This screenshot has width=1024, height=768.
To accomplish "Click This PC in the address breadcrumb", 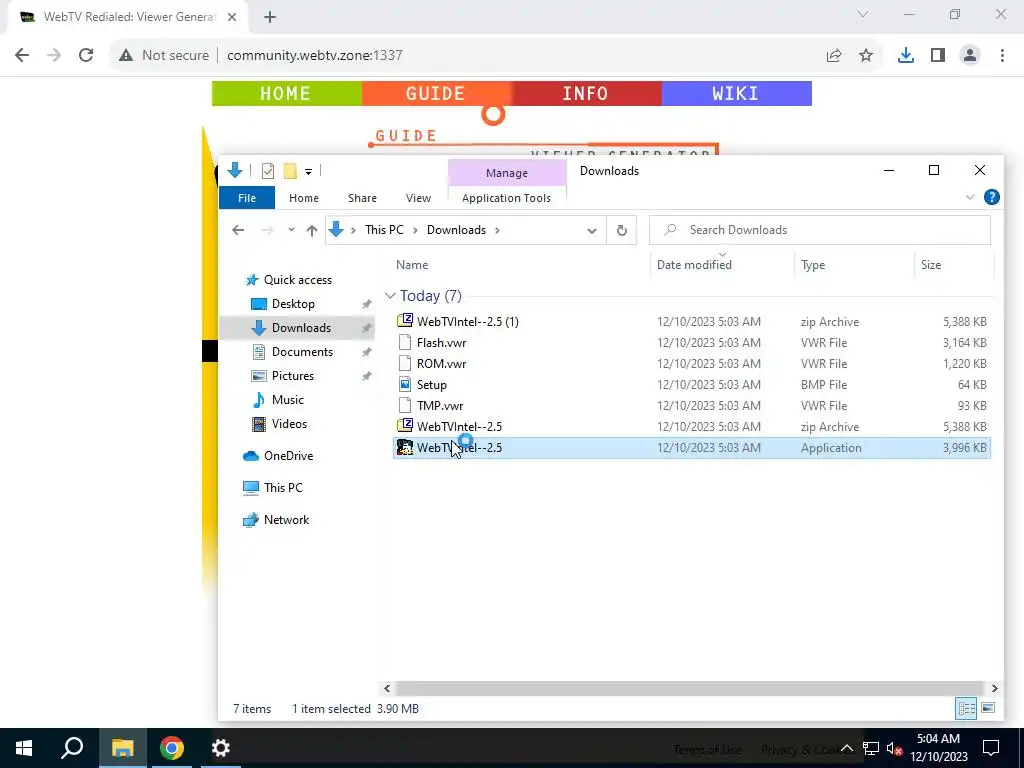I will (x=384, y=230).
